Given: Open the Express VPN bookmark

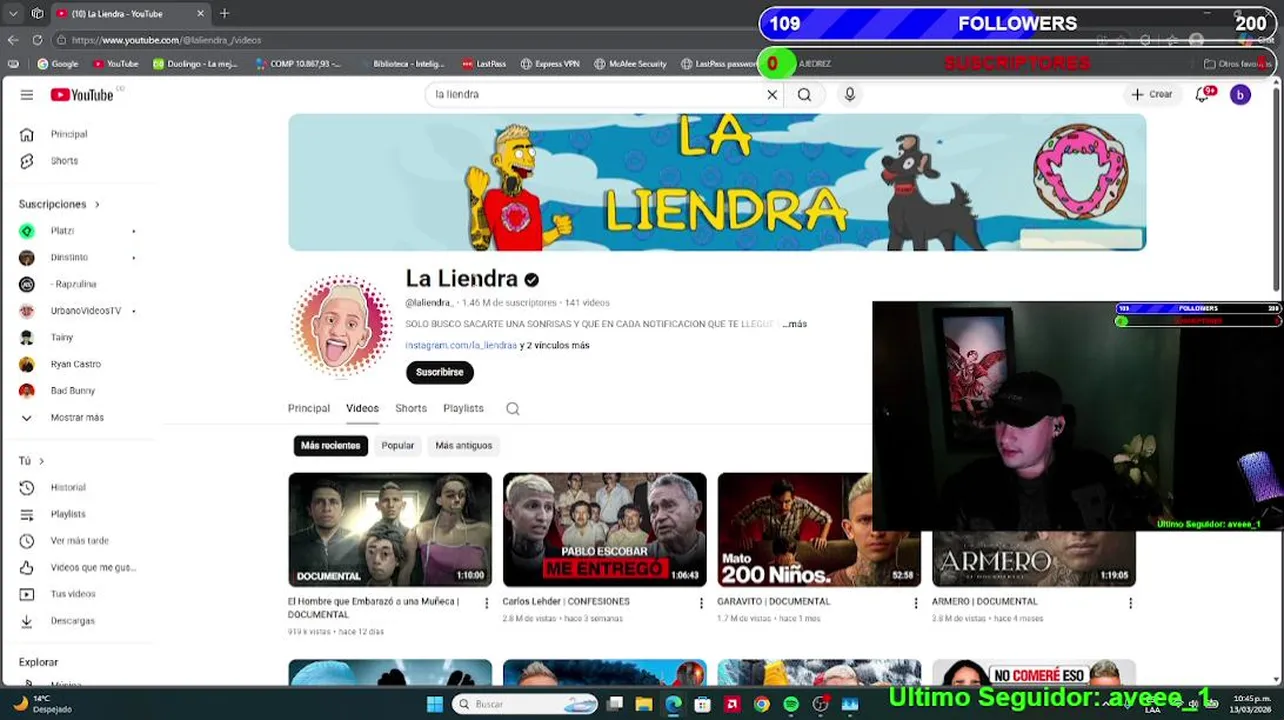Looking at the screenshot, I should click(x=550, y=64).
